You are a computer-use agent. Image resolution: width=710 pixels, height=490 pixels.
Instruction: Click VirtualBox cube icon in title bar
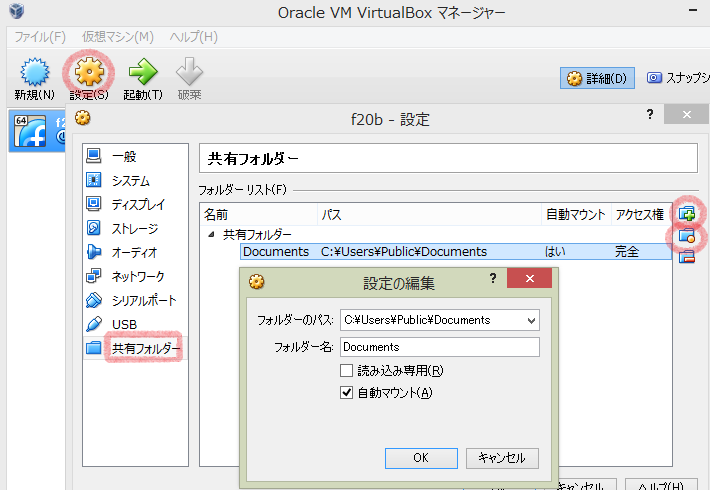coord(17,11)
